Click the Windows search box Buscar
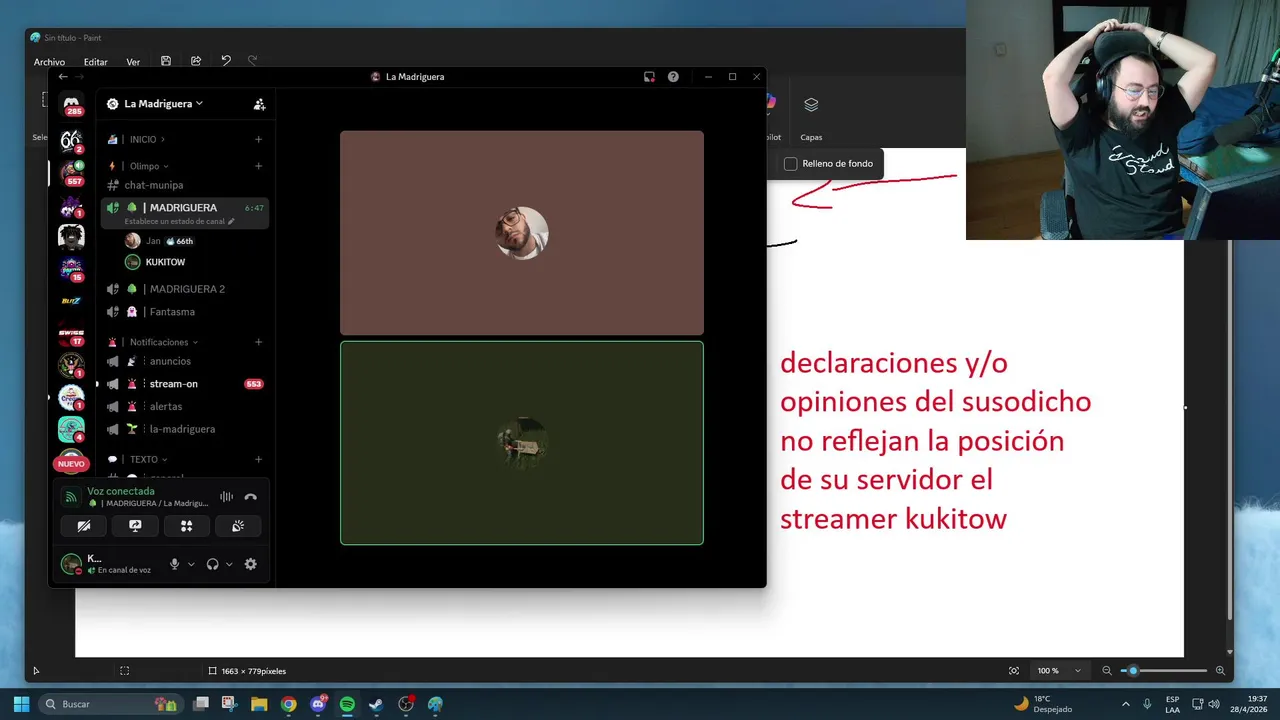Screen dimensions: 1280x720 109,704
